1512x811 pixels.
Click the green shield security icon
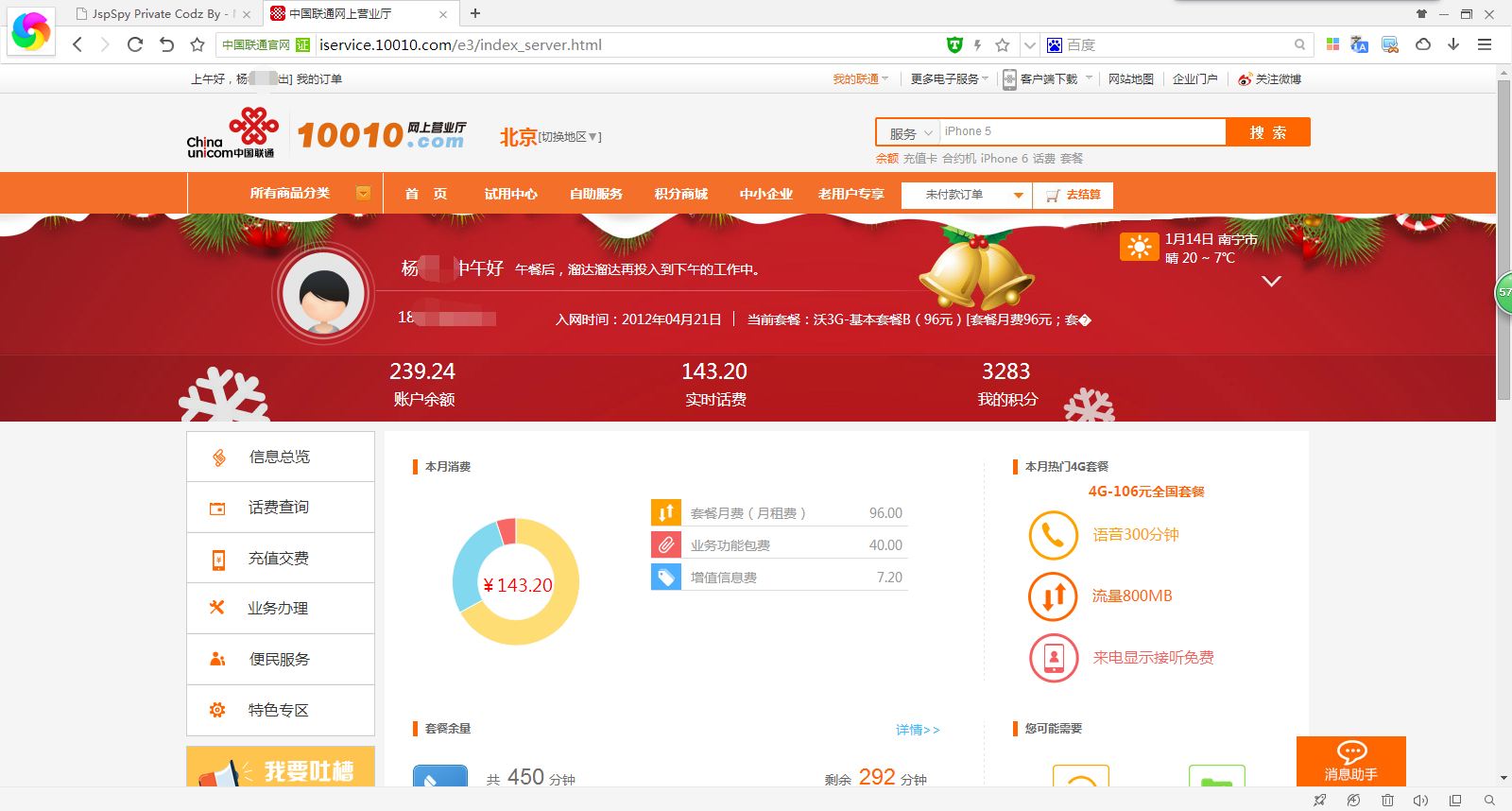(954, 44)
